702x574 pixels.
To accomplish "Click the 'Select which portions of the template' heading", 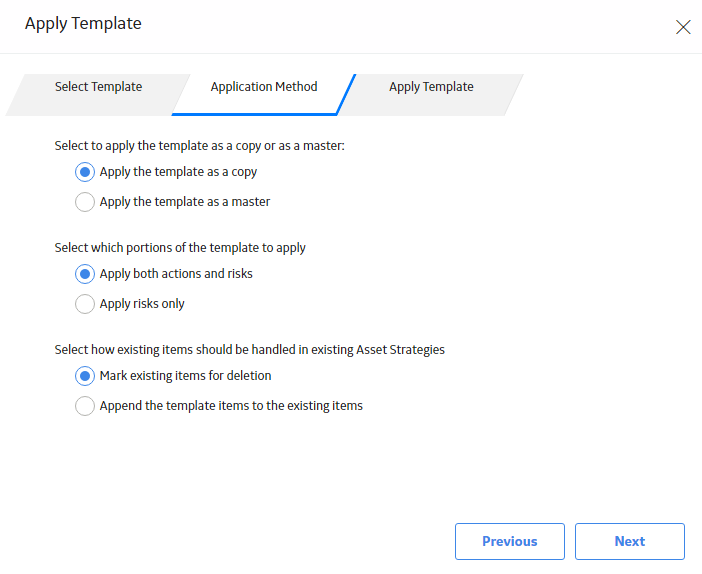I will pyautogui.click(x=180, y=248).
